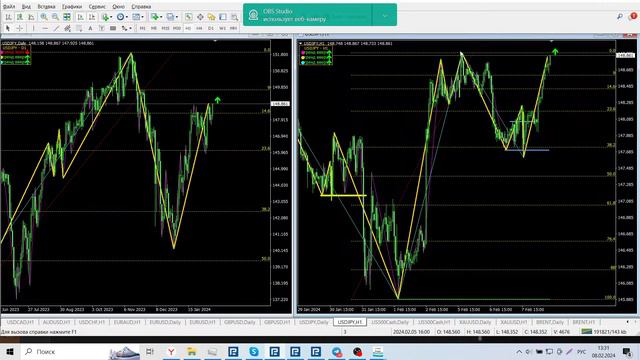Expand the periods clock dropdown
This screenshot has width=640, height=360.
(127, 17)
